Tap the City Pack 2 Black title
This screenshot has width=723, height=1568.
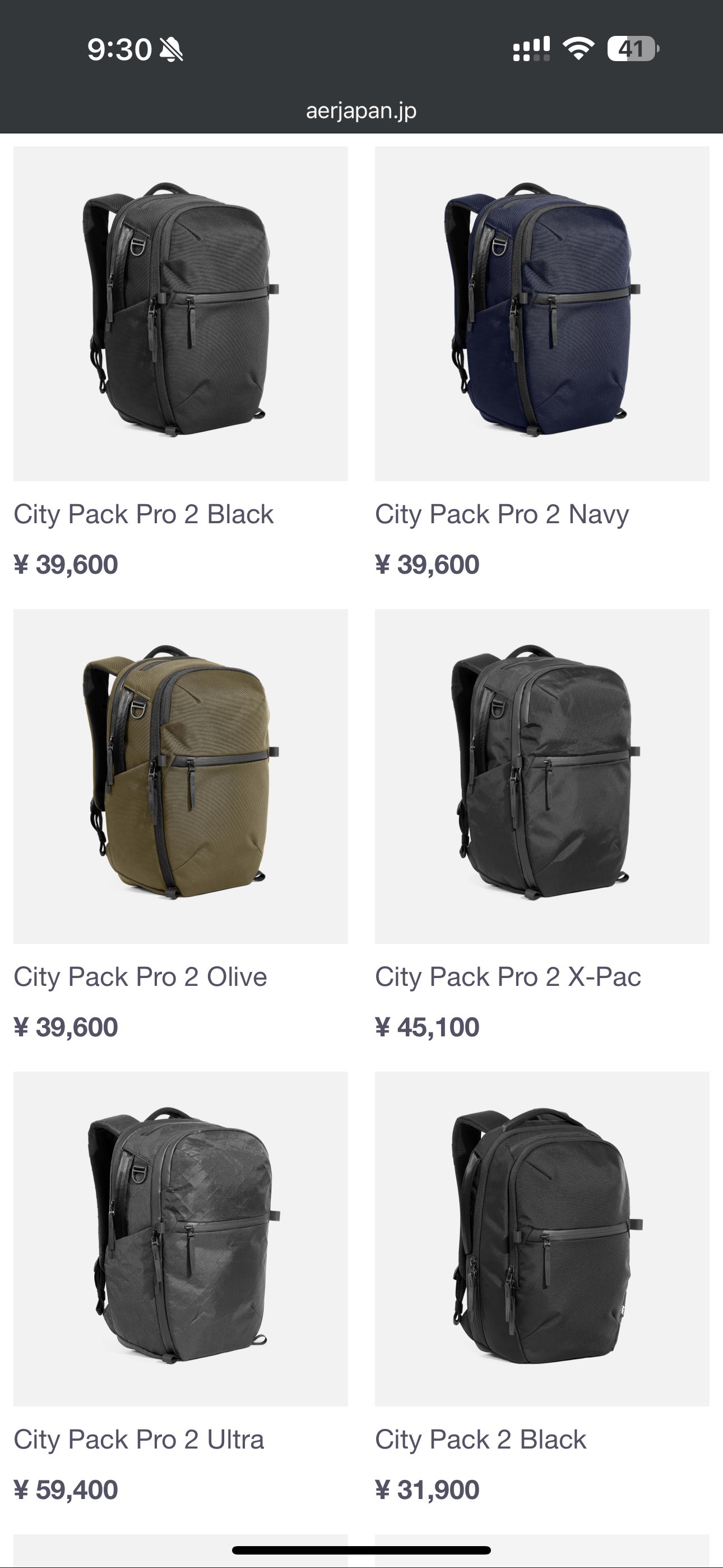click(481, 1440)
